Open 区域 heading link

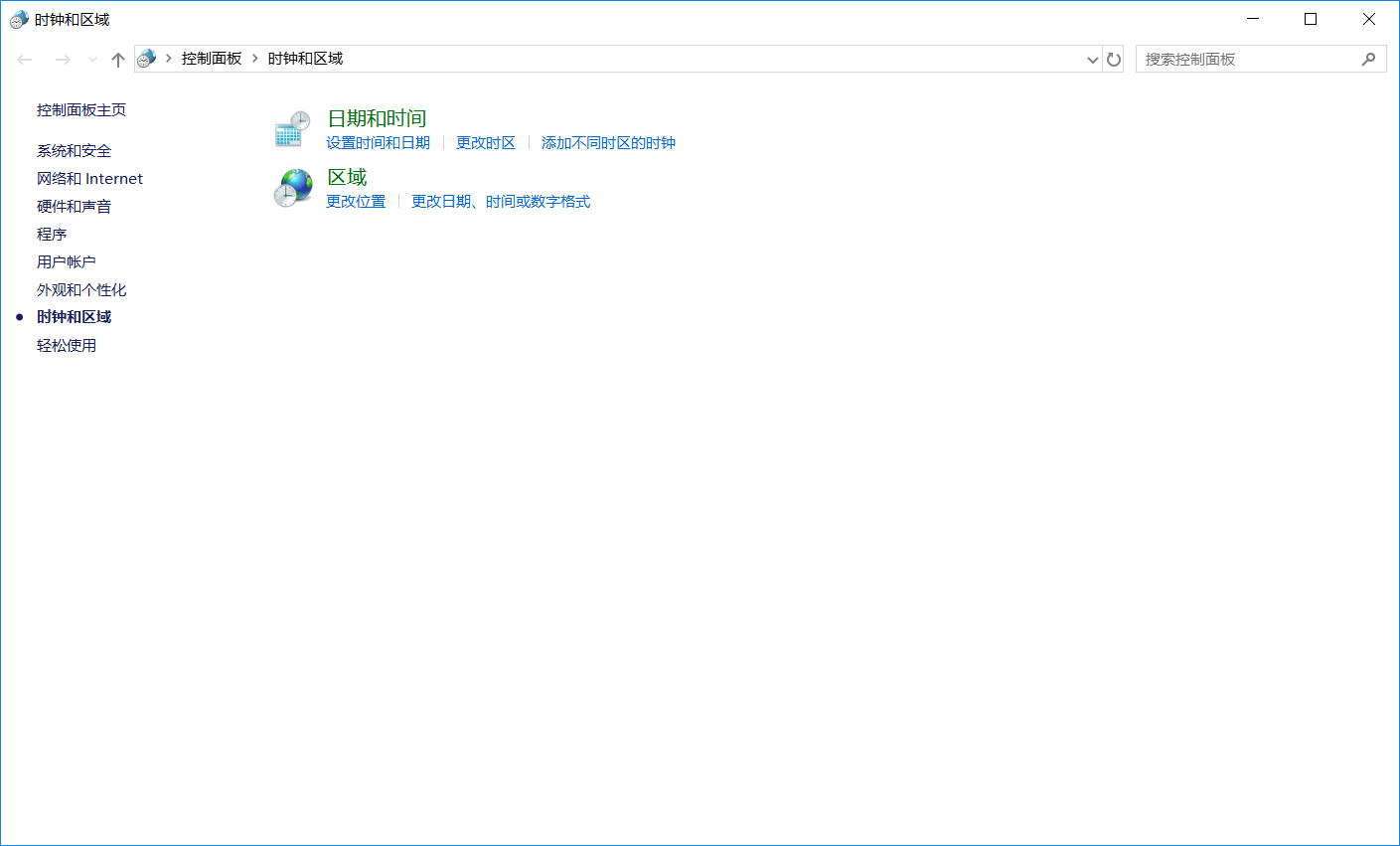point(347,177)
